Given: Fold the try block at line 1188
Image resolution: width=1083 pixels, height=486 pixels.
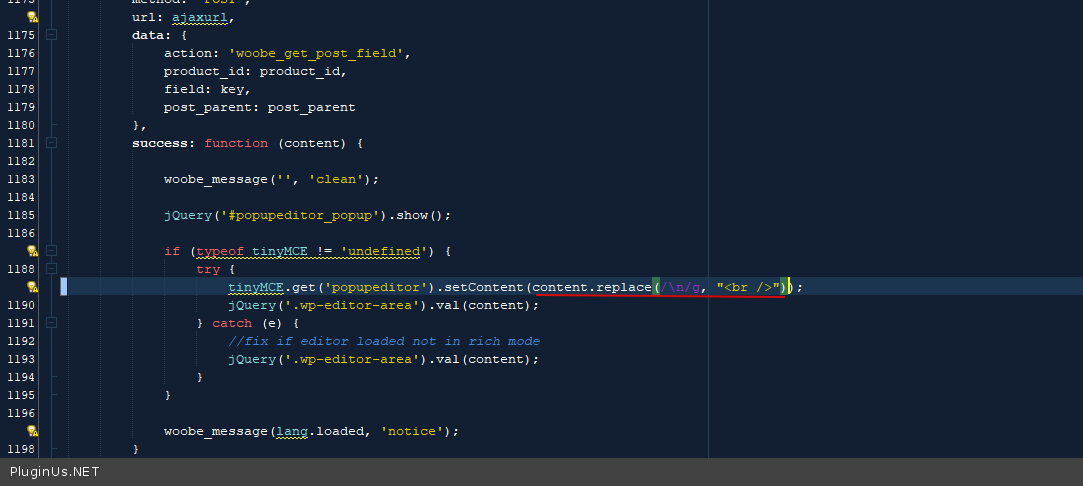Looking at the screenshot, I should (51, 269).
